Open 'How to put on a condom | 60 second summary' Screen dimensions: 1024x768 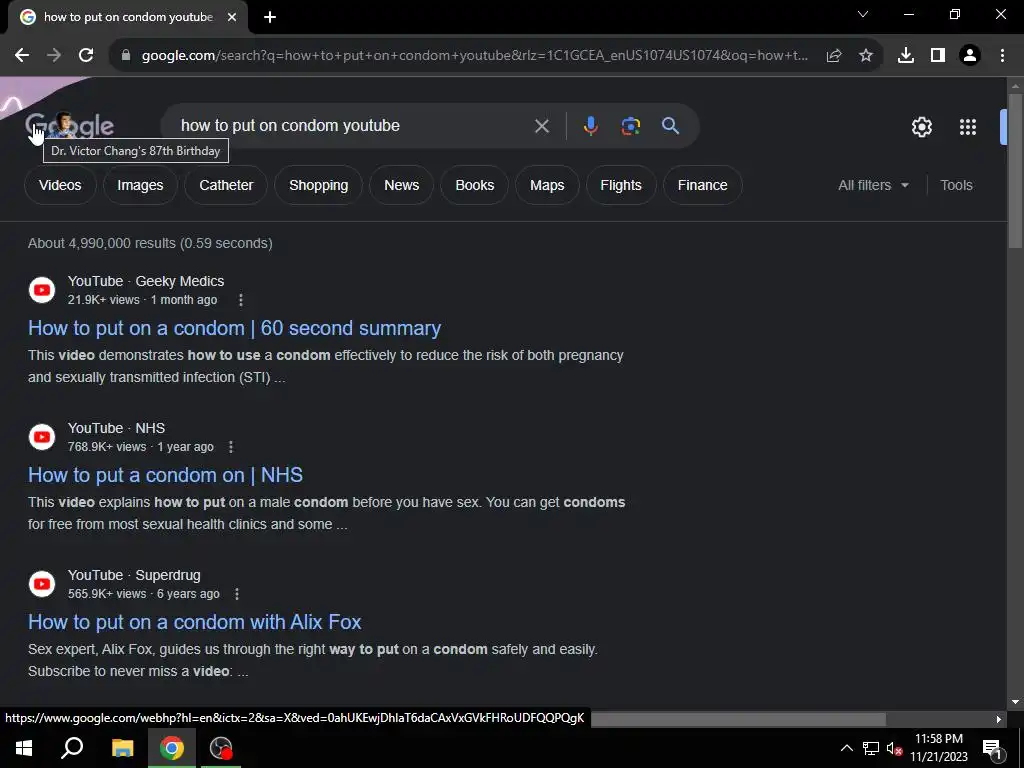[x=234, y=328]
